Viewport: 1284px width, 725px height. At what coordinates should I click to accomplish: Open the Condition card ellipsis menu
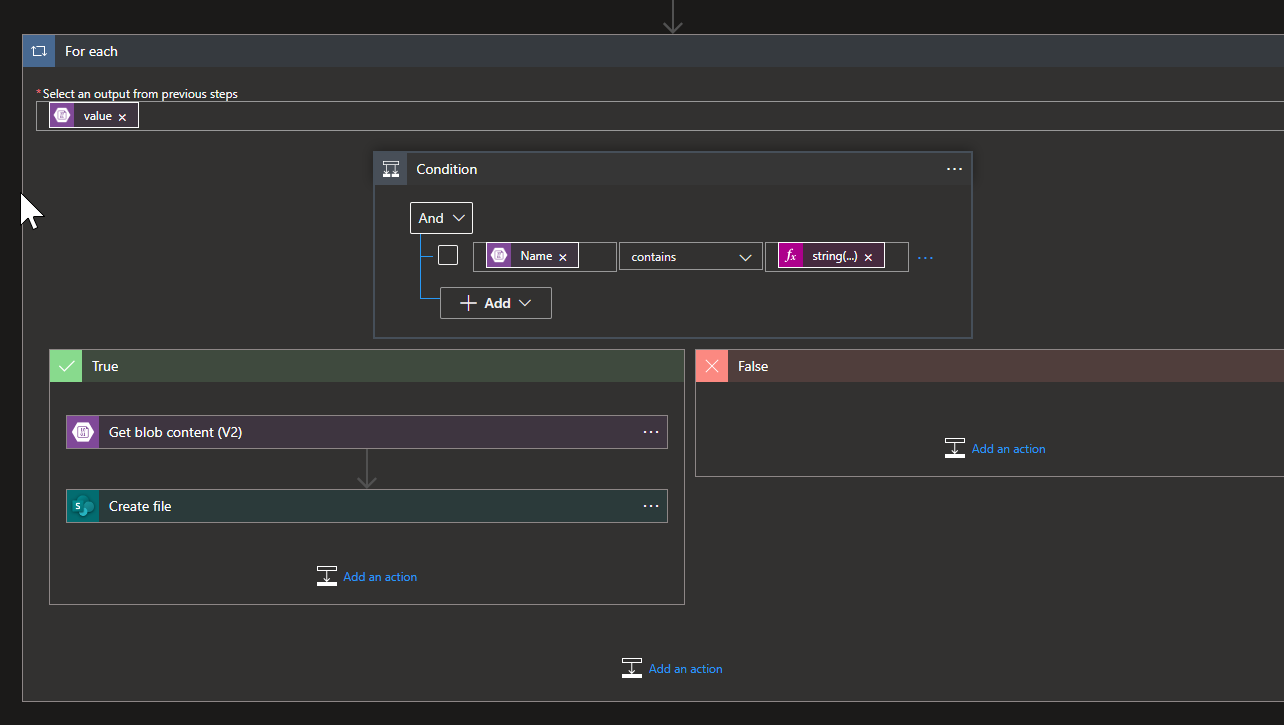tap(954, 169)
